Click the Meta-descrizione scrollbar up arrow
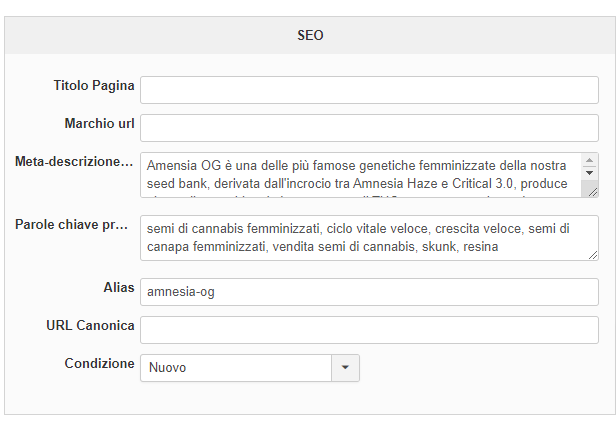The height and width of the screenshot is (431, 616). pos(590,160)
